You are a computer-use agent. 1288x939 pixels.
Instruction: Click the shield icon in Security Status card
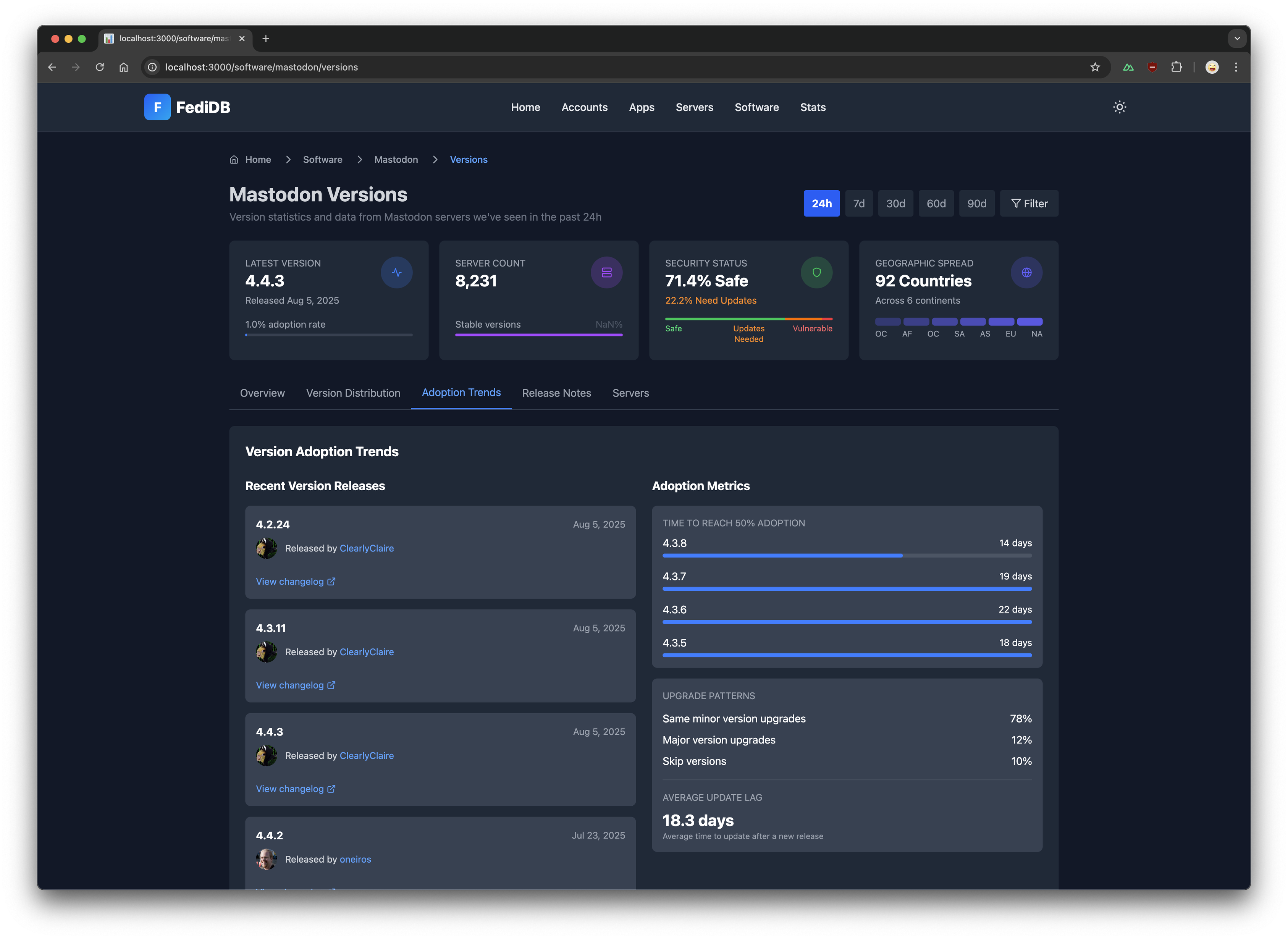(x=816, y=272)
